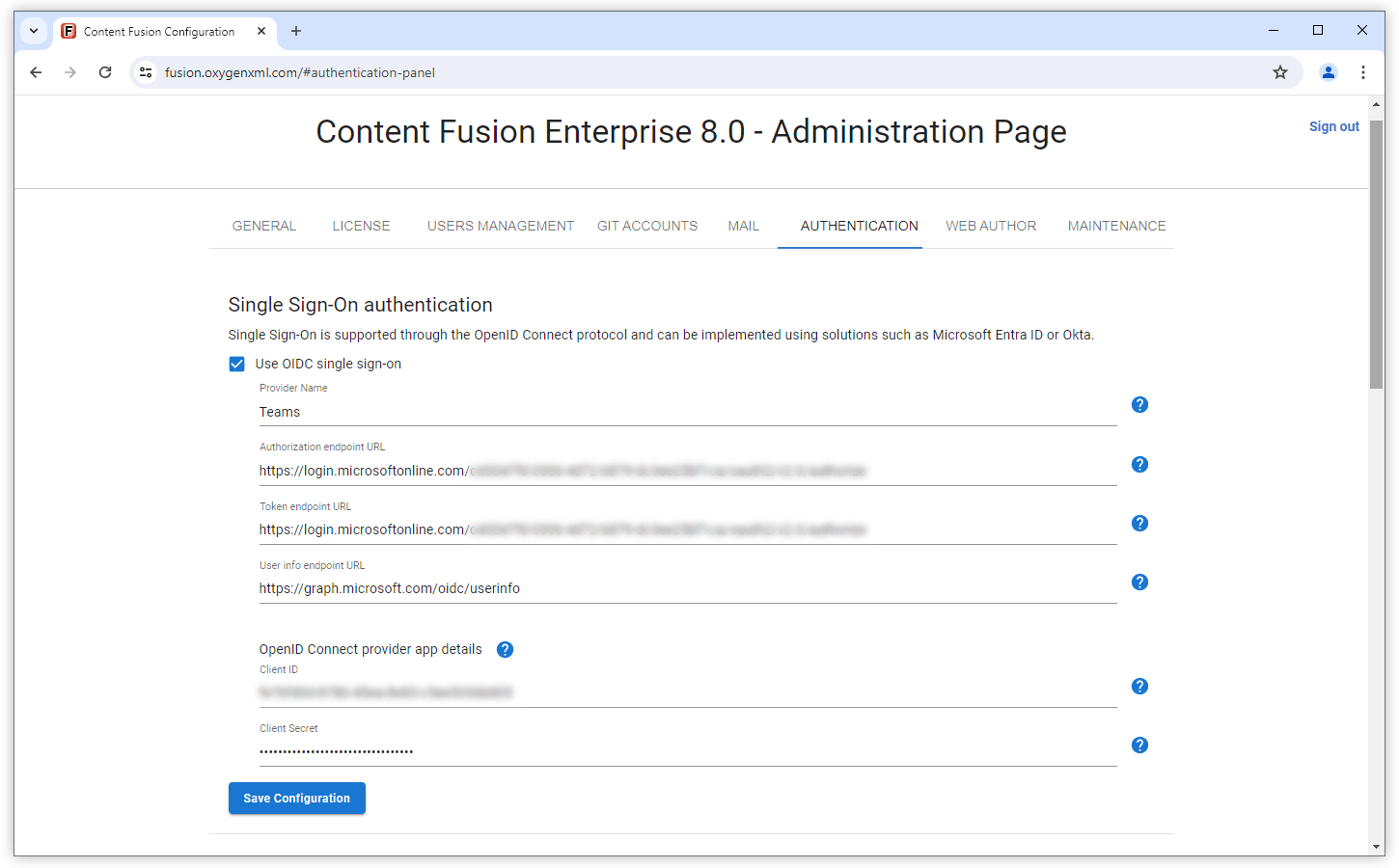The image size is (1399, 868).
Task: Open help for Provider Name field
Action: click(1139, 404)
